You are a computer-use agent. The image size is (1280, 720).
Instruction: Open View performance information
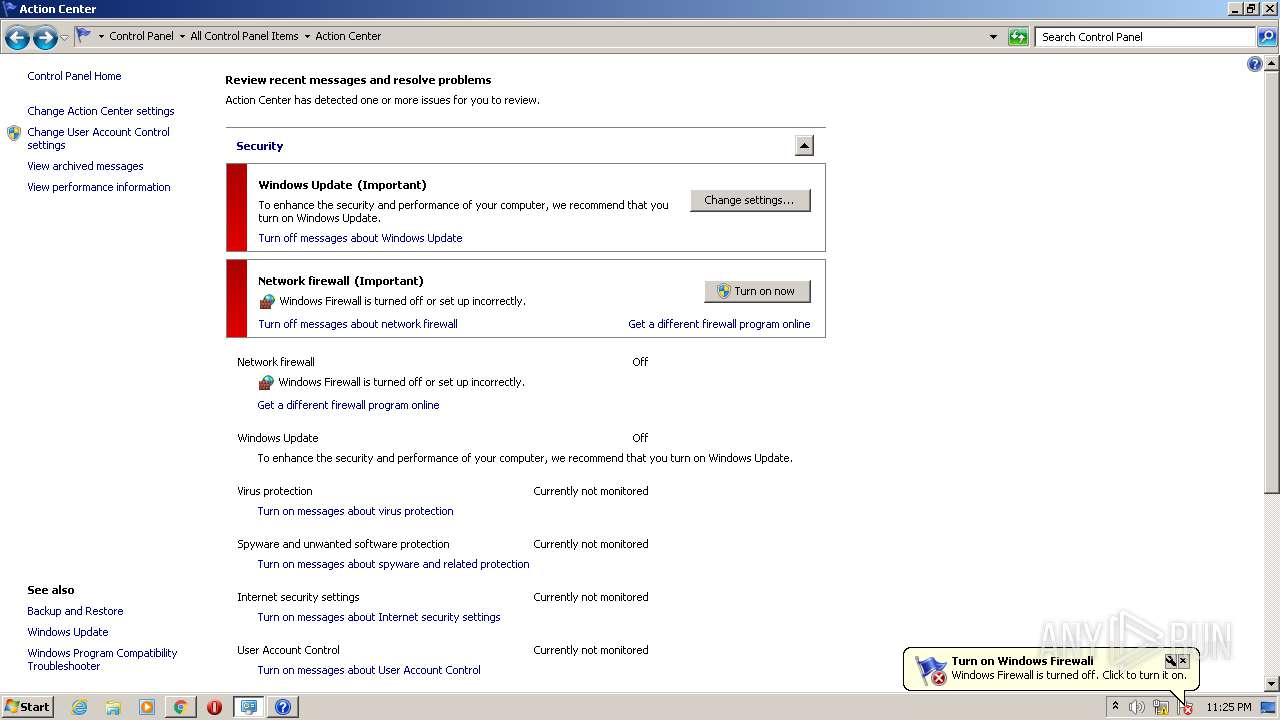[99, 187]
